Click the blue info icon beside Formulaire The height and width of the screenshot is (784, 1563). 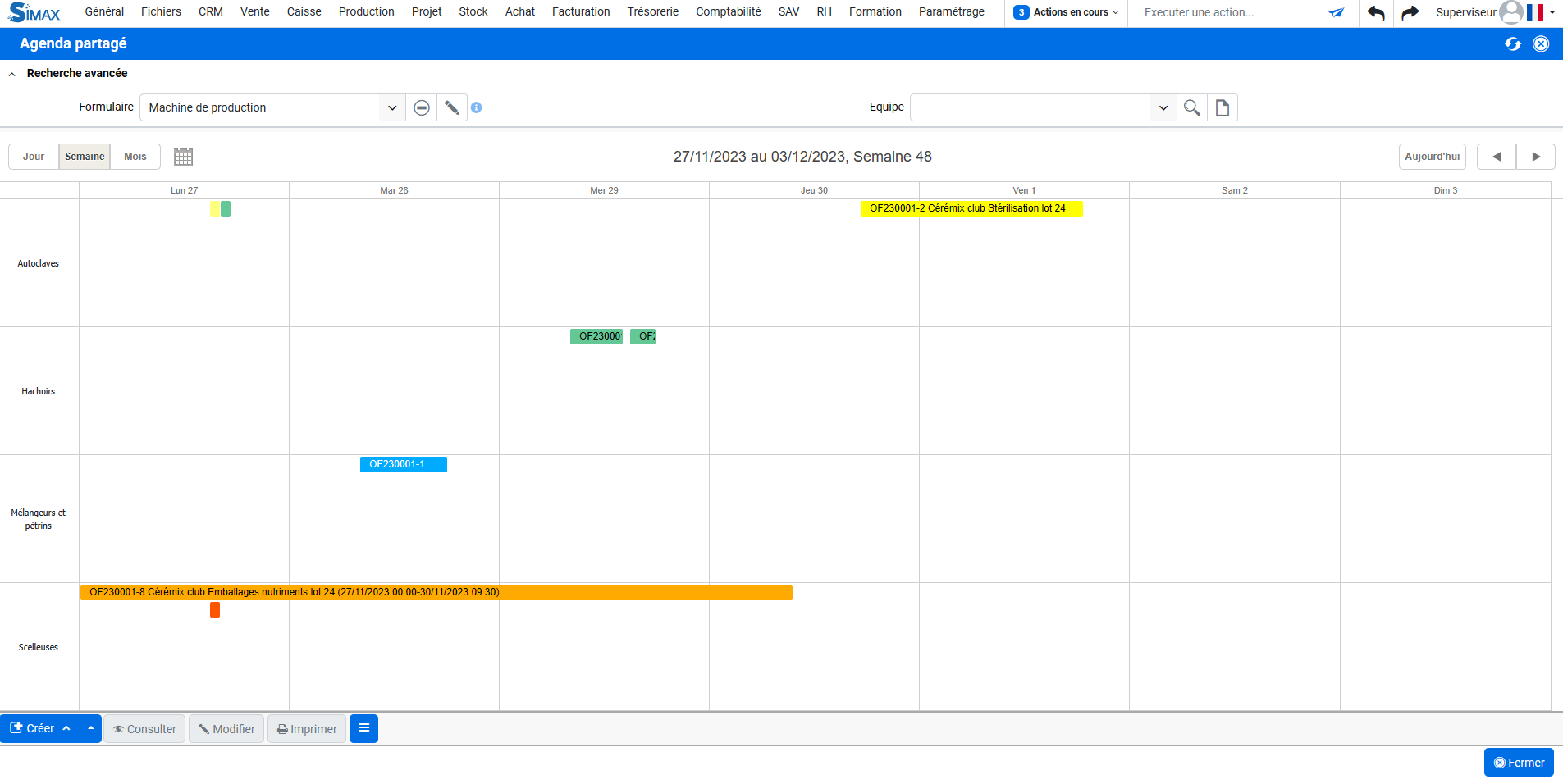(x=477, y=107)
